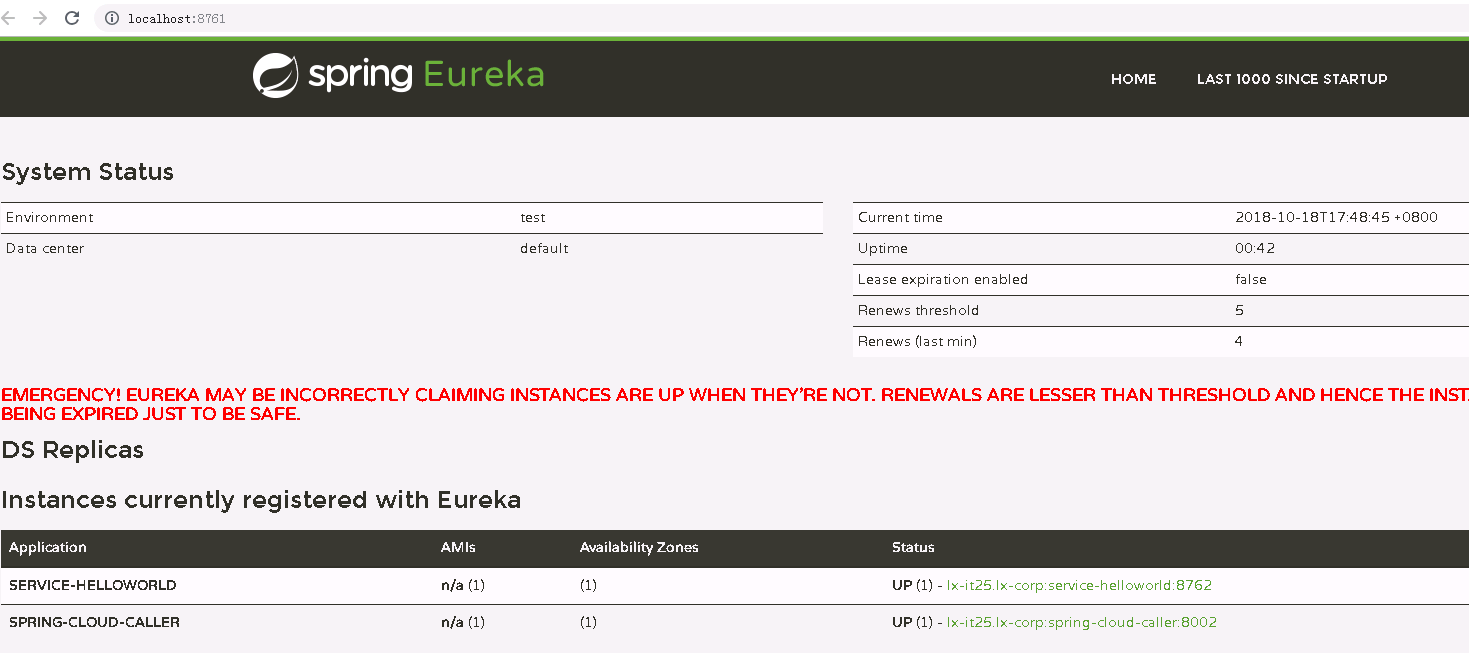The height and width of the screenshot is (653, 1469).
Task: Click the lease expiration value false
Action: 1251,279
